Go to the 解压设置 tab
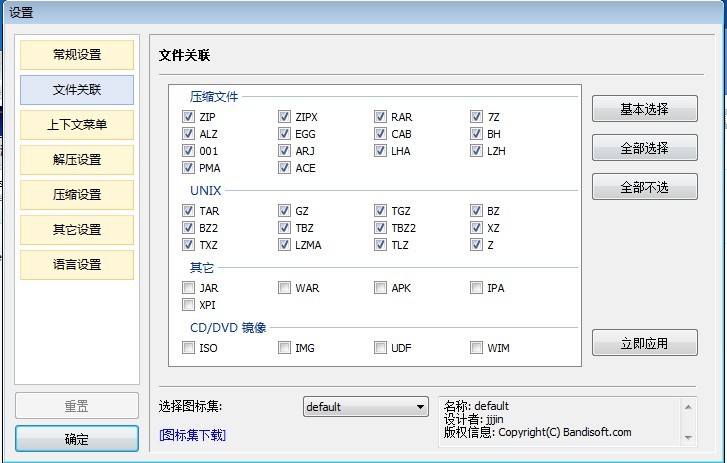 pyautogui.click(x=77, y=160)
